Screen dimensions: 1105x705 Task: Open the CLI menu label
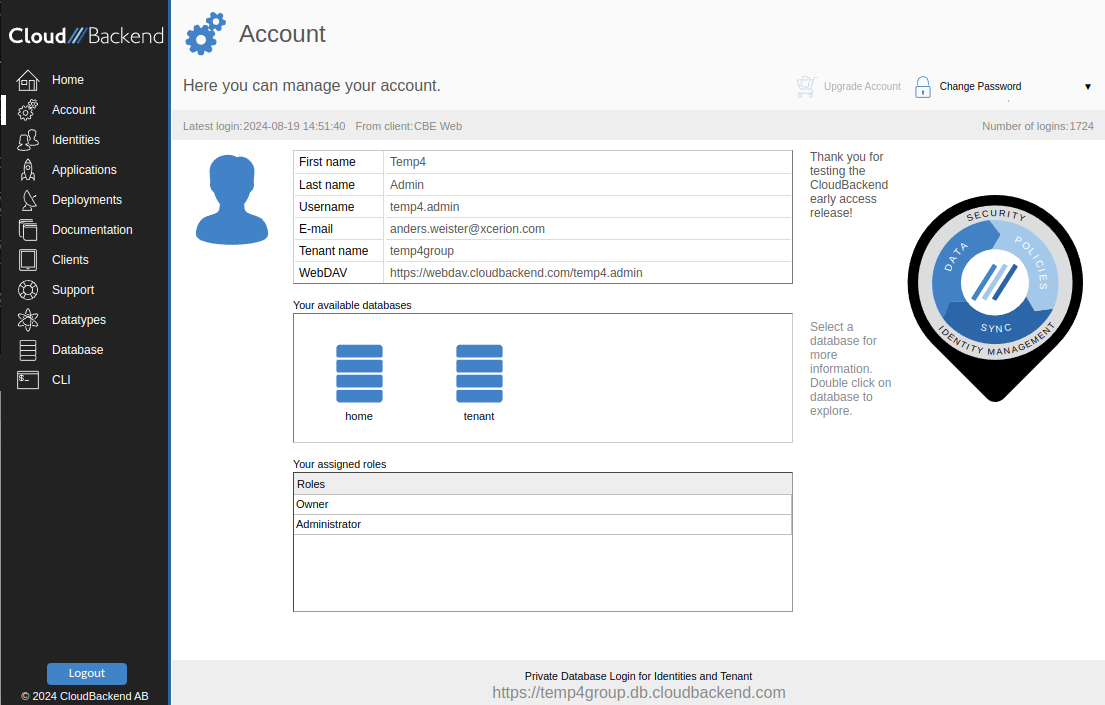pyautogui.click(x=61, y=380)
